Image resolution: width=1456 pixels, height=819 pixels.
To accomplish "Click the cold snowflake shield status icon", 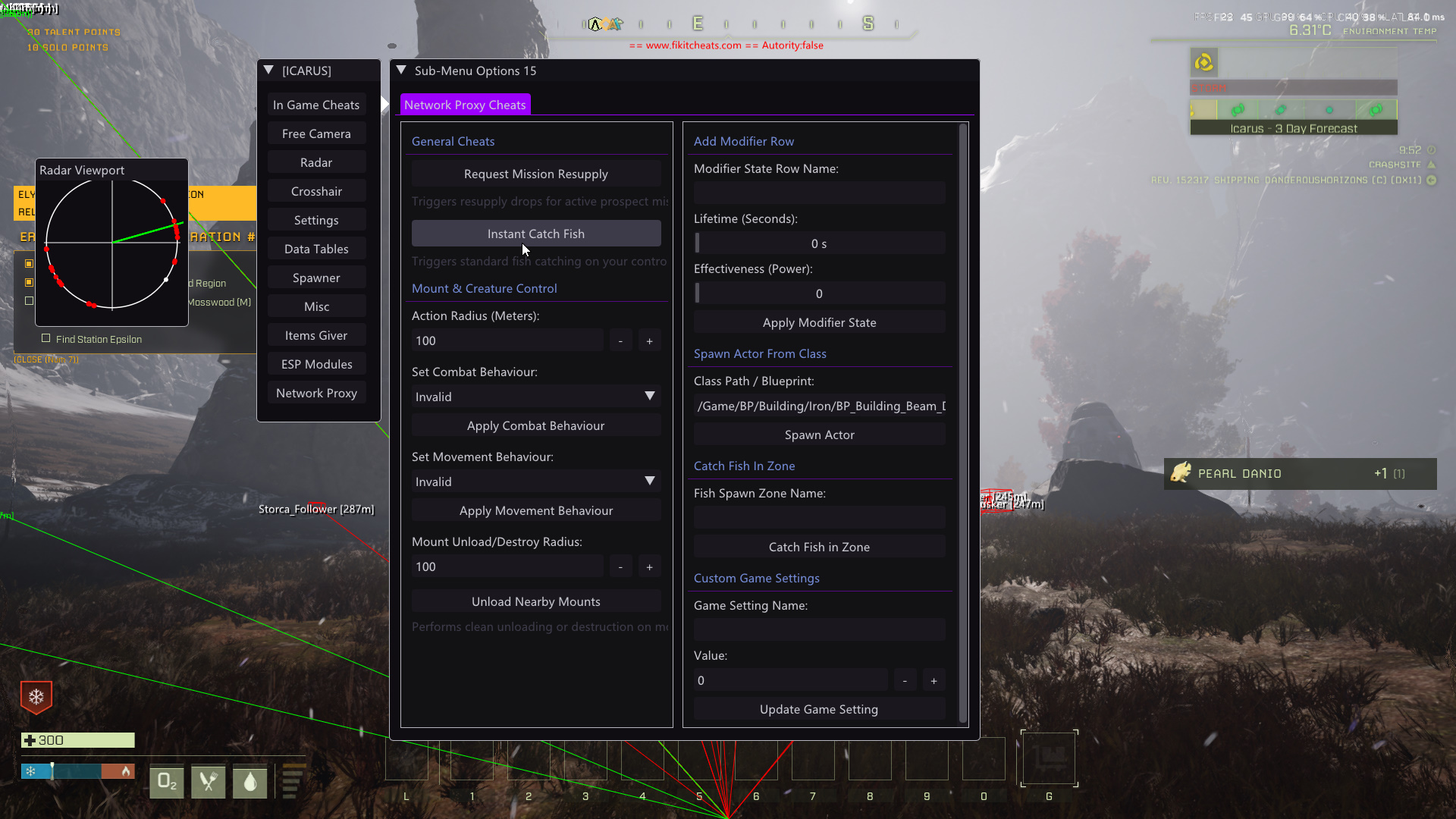I will pyautogui.click(x=36, y=697).
